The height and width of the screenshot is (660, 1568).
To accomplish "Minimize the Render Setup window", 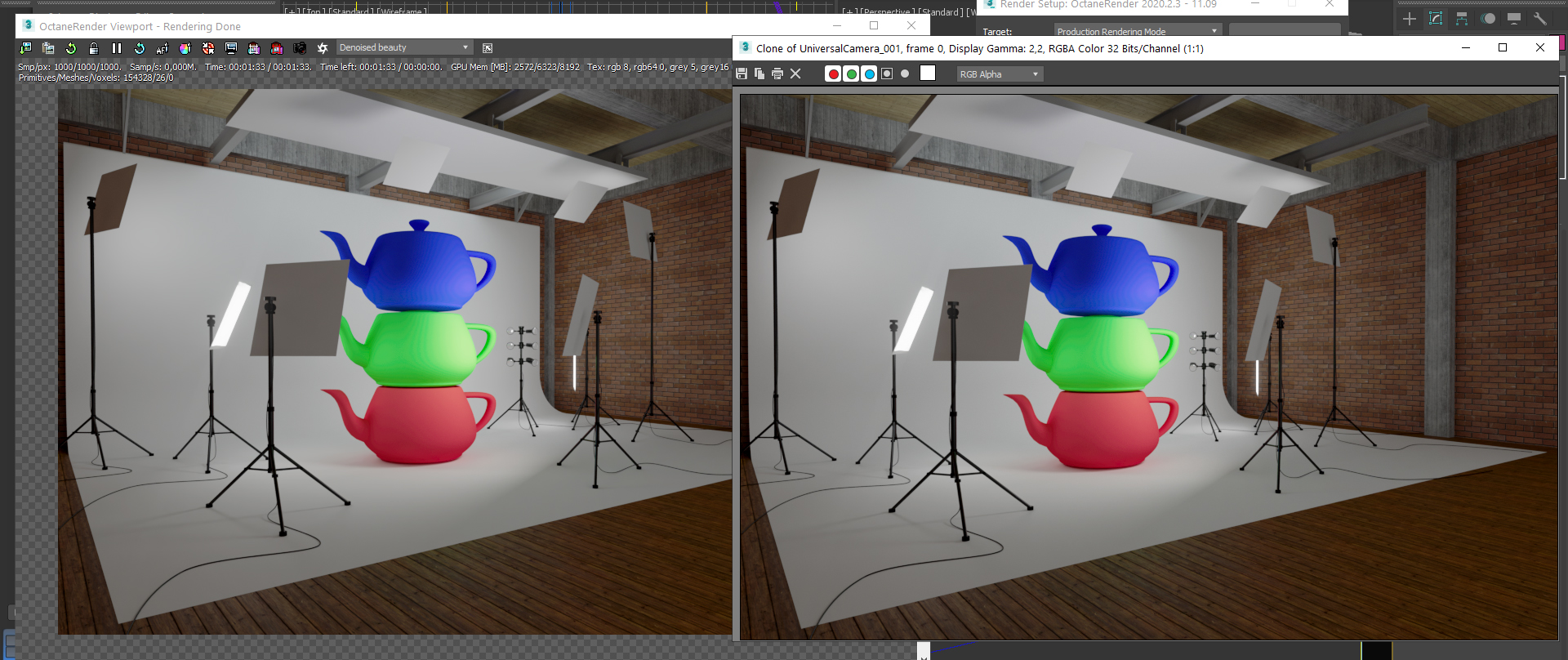I will (x=1255, y=4).
